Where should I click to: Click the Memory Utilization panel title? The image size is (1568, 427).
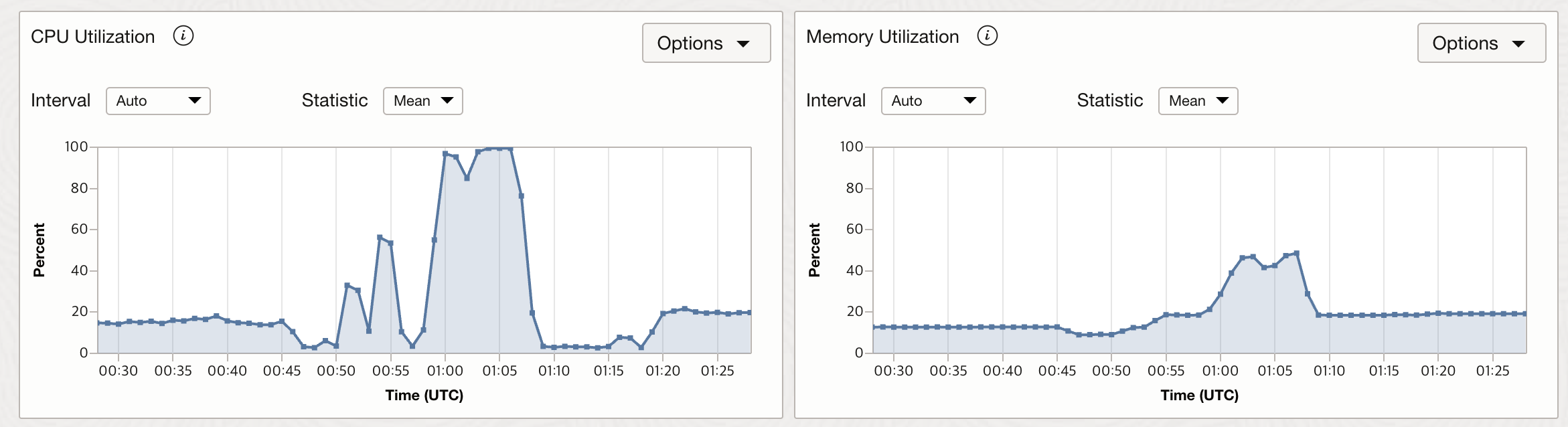882,37
